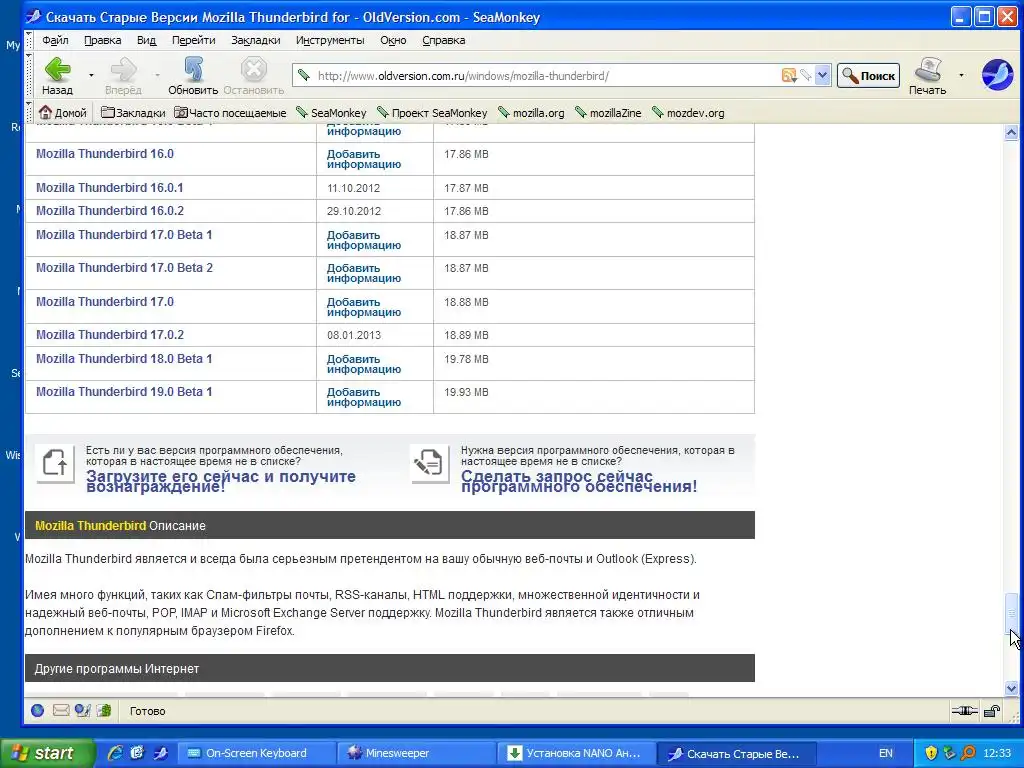
Task: Switch to On-Screen Keyboard taskbar button
Action: pyautogui.click(x=257, y=753)
